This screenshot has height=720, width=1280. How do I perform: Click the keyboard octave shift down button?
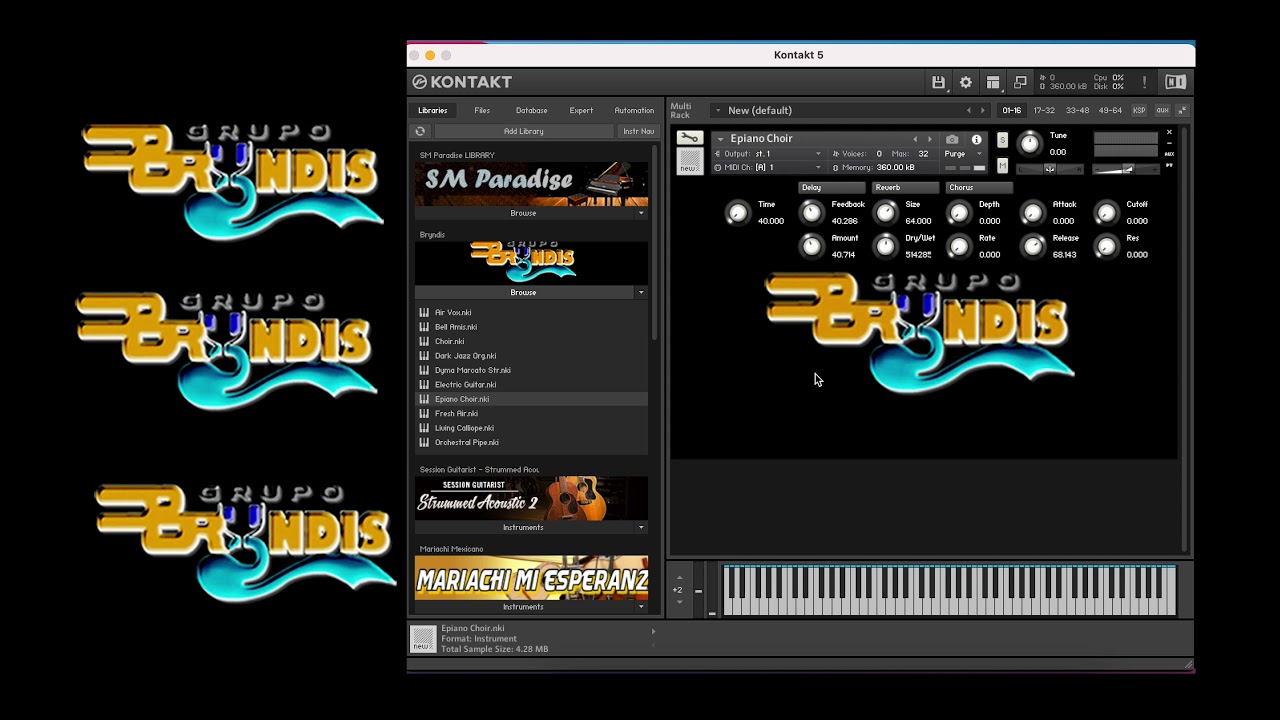pos(678,602)
